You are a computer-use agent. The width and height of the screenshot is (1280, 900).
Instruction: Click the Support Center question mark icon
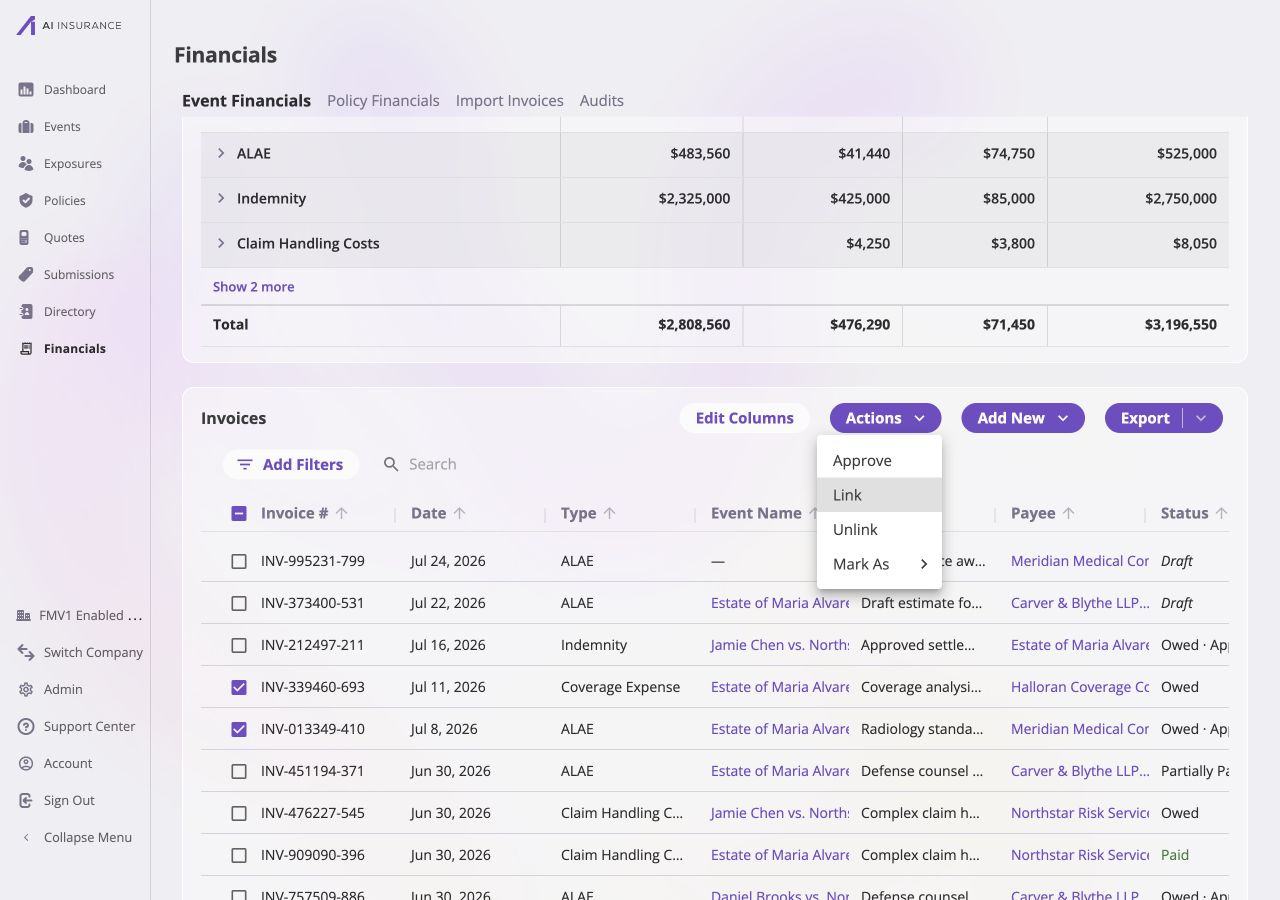(26, 727)
